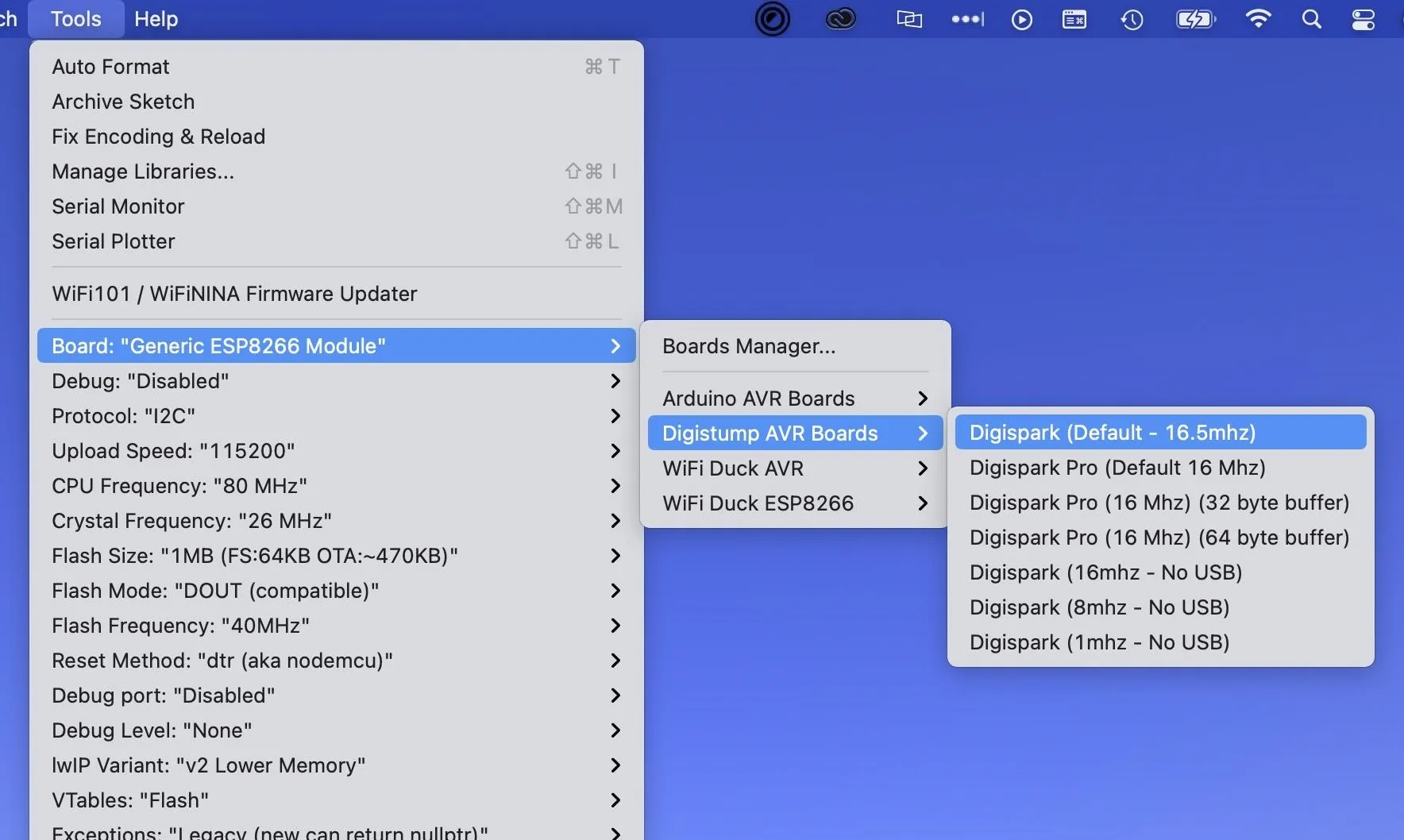The image size is (1404, 840).
Task: Expand WiFi Duck ESP8266 submenu
Action: (x=796, y=503)
